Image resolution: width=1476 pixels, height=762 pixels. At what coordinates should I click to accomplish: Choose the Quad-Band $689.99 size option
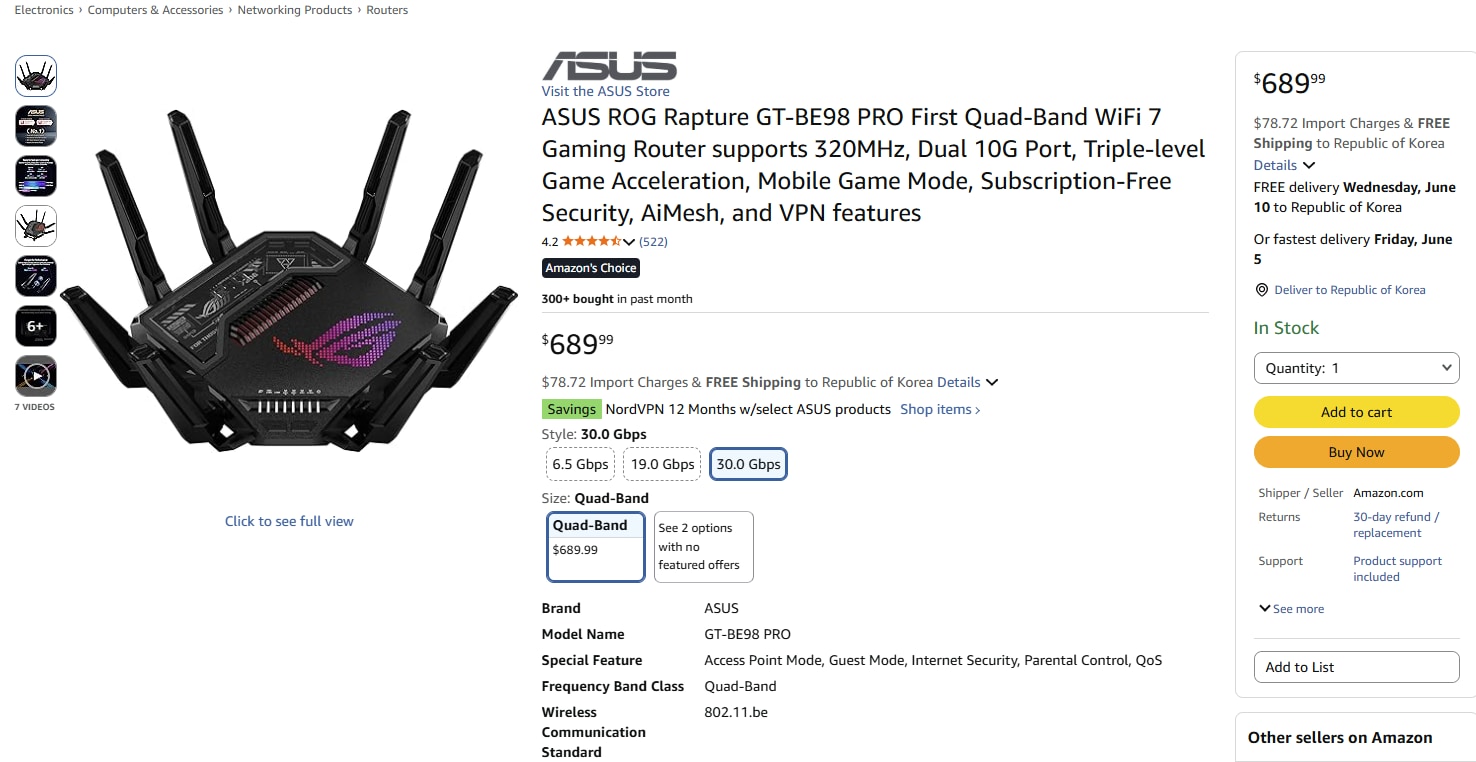595,546
